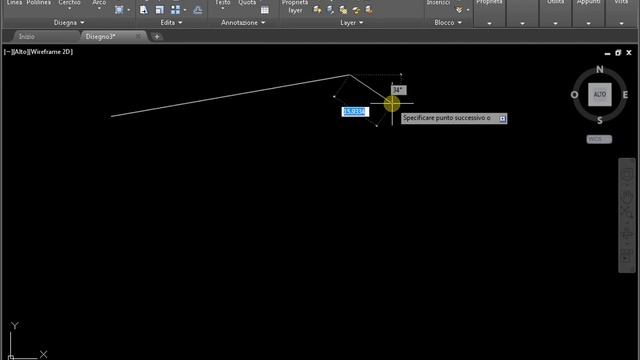Open Proprietà layer manager
This screenshot has width=640, height=360.
click(295, 7)
